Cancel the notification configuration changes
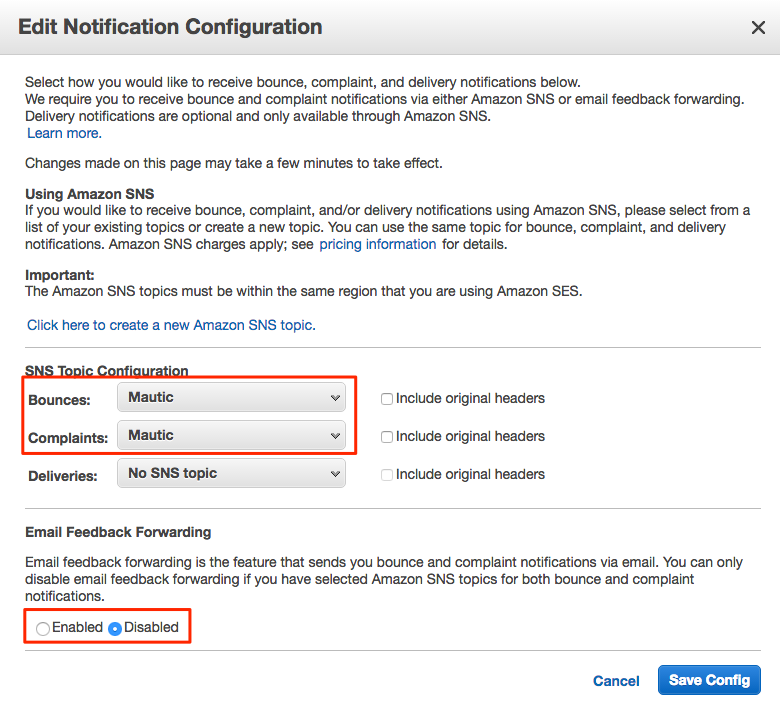This screenshot has width=780, height=706. tap(616, 681)
